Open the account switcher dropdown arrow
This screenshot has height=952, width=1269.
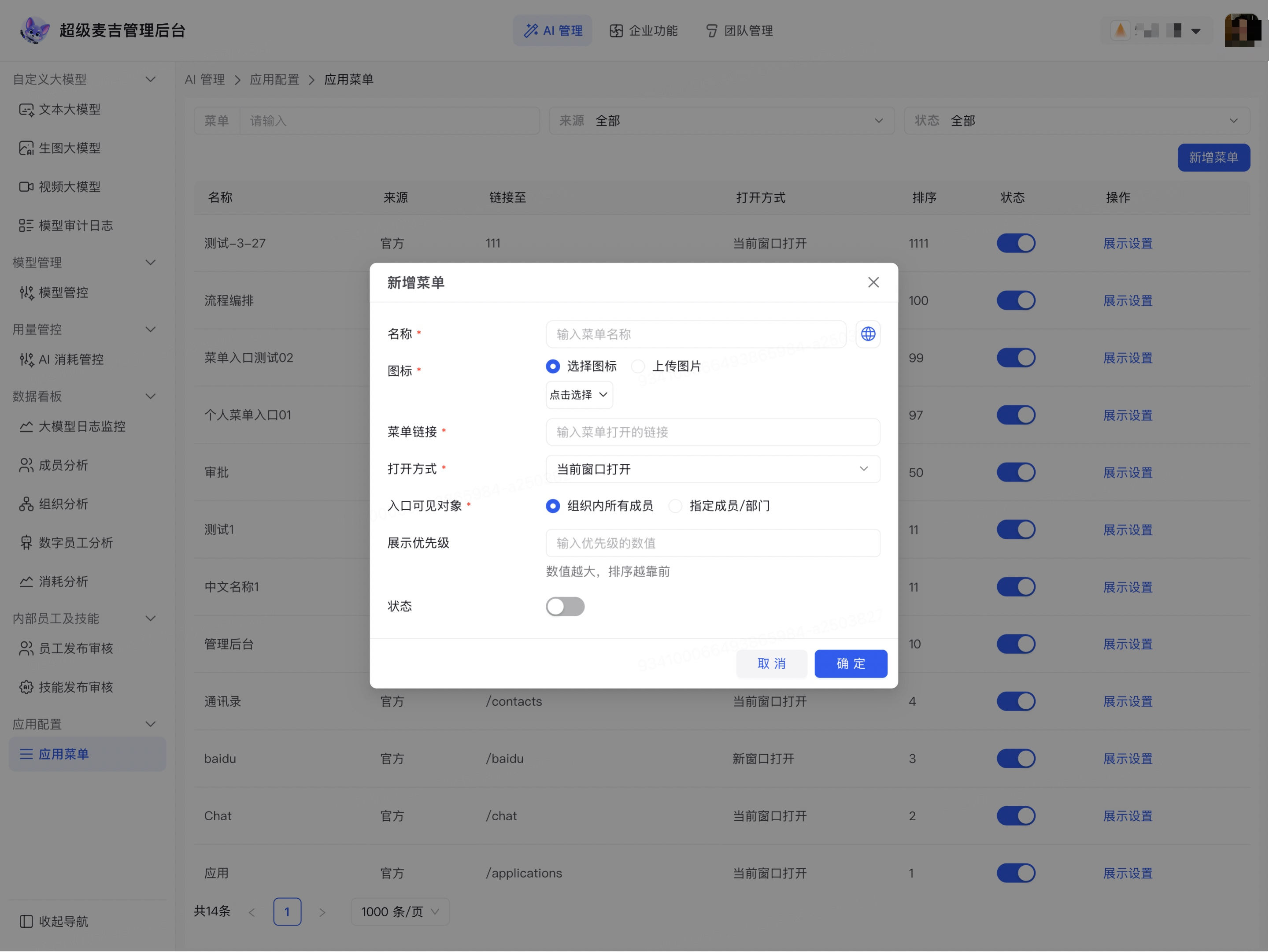click(x=1196, y=31)
